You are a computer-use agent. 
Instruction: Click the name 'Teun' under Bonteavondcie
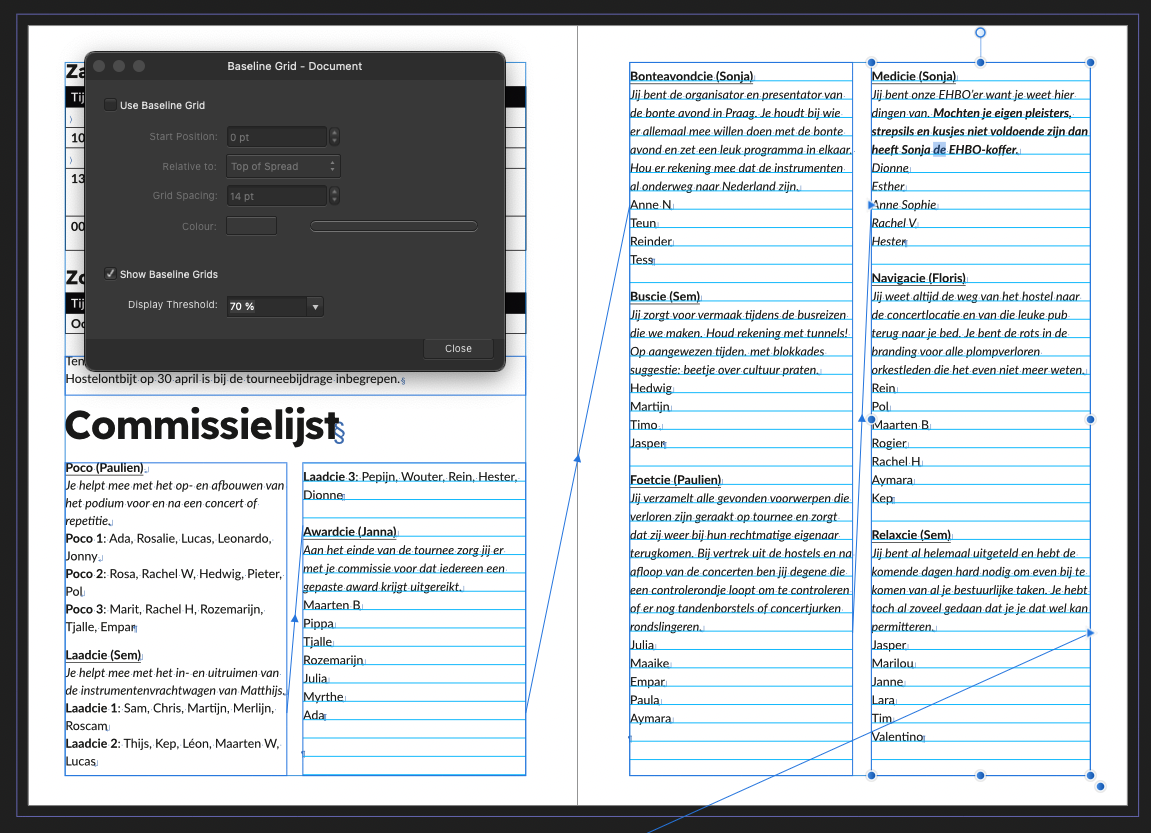(x=643, y=222)
